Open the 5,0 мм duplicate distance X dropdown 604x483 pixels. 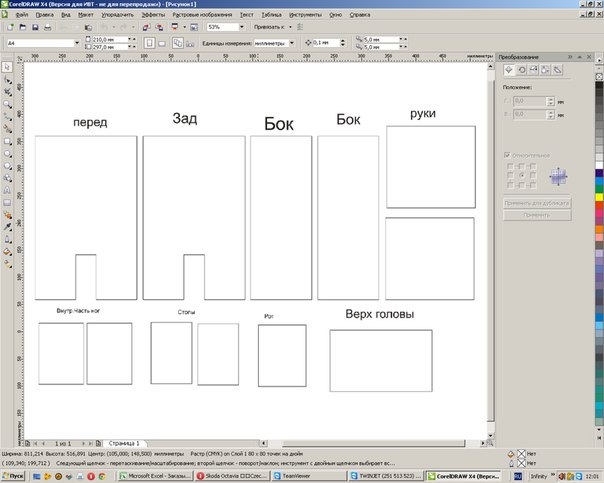(401, 39)
